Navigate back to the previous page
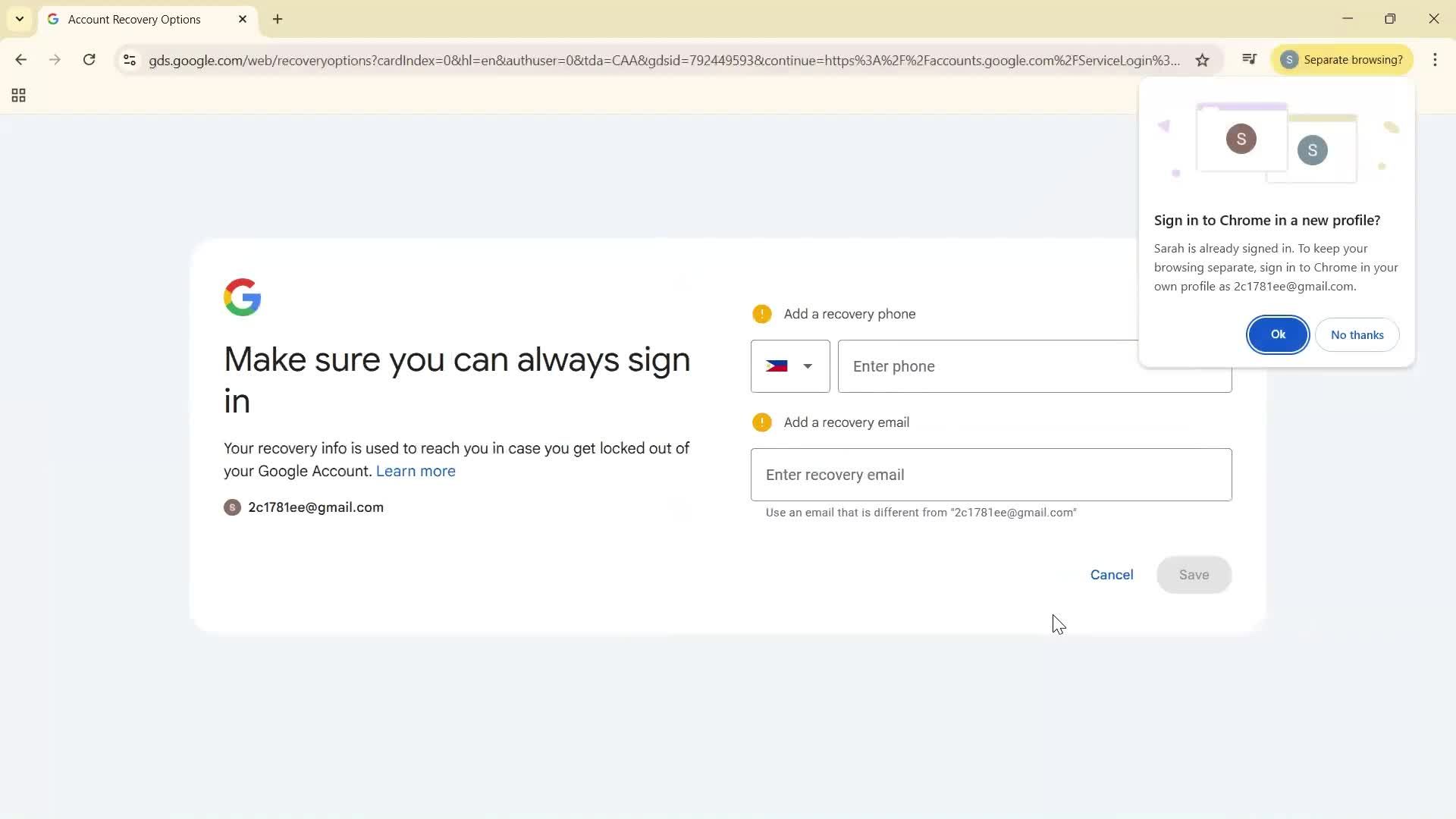The image size is (1456, 819). pos(20,60)
